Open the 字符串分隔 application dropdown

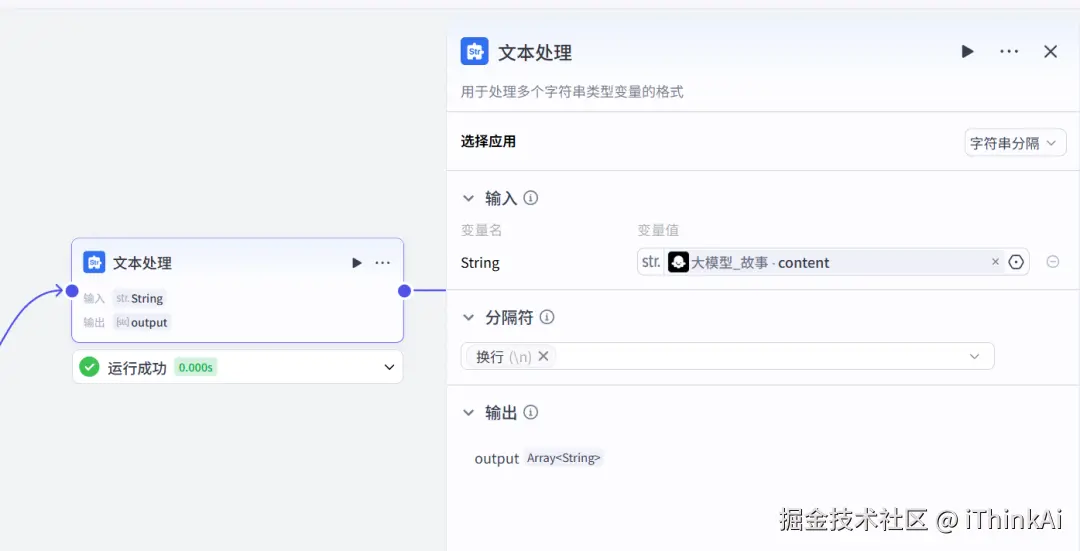tap(1015, 143)
